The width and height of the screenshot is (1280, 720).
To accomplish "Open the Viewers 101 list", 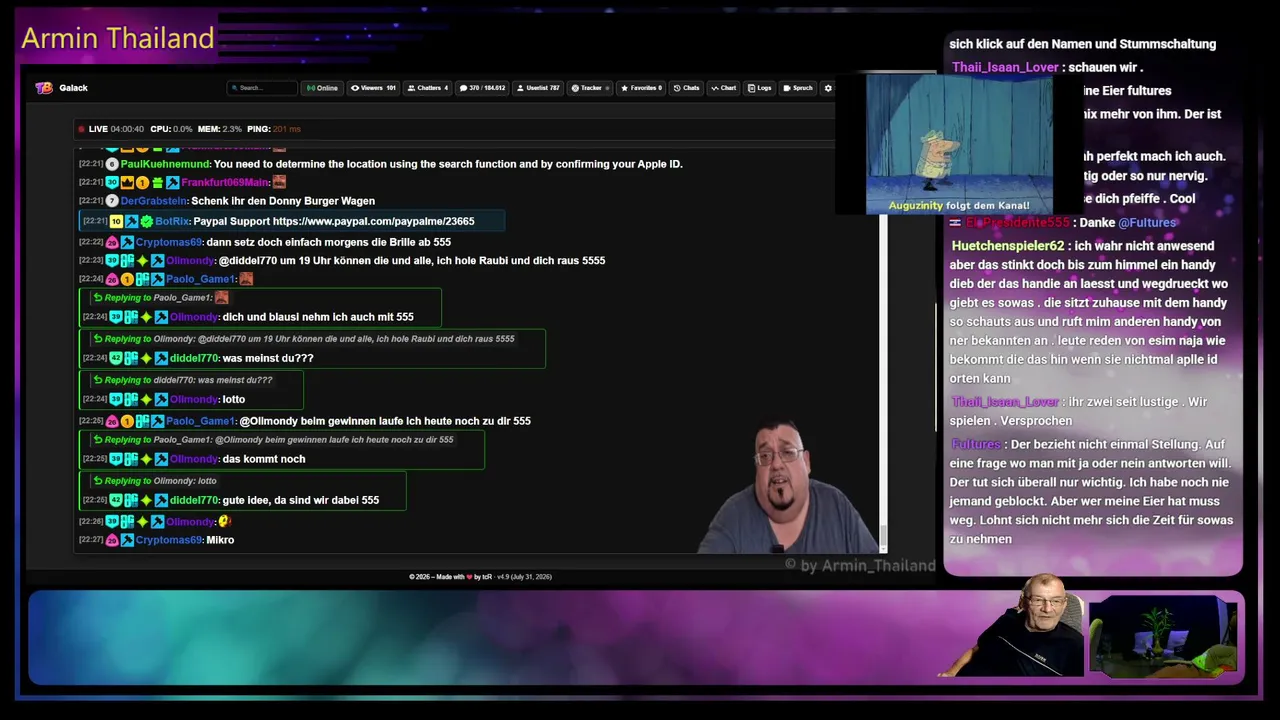I will 373,88.
